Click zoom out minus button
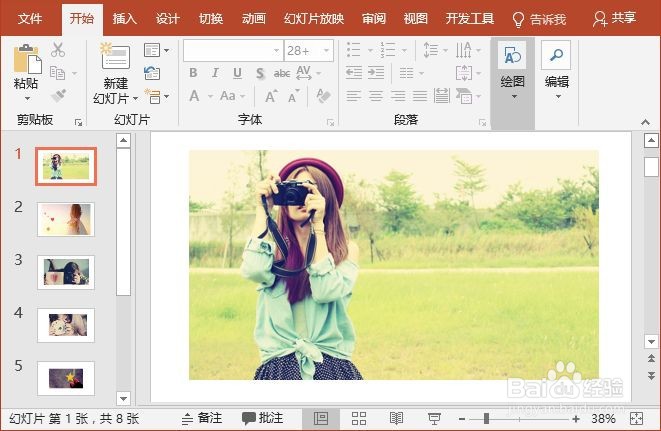 click(x=462, y=419)
